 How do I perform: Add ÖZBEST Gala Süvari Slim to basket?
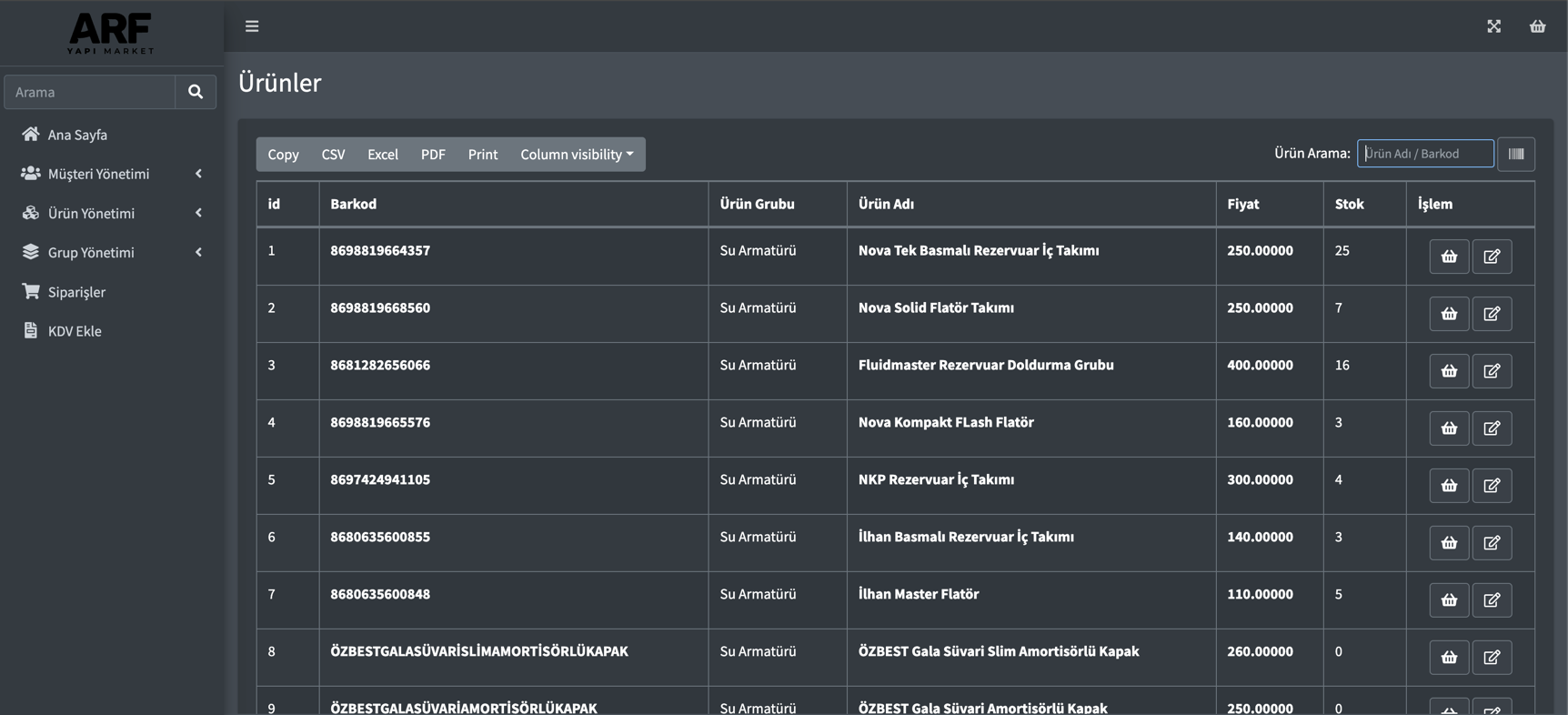[x=1450, y=658]
